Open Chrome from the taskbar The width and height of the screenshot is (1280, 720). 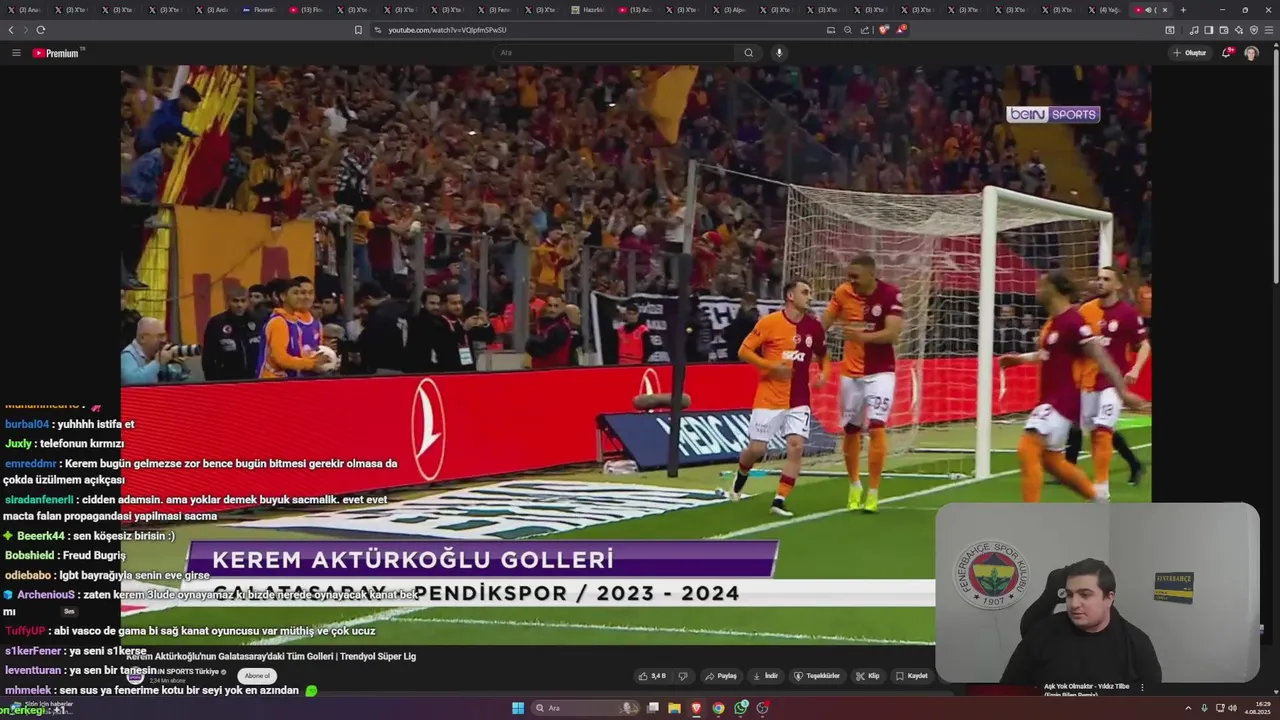pyautogui.click(x=718, y=708)
